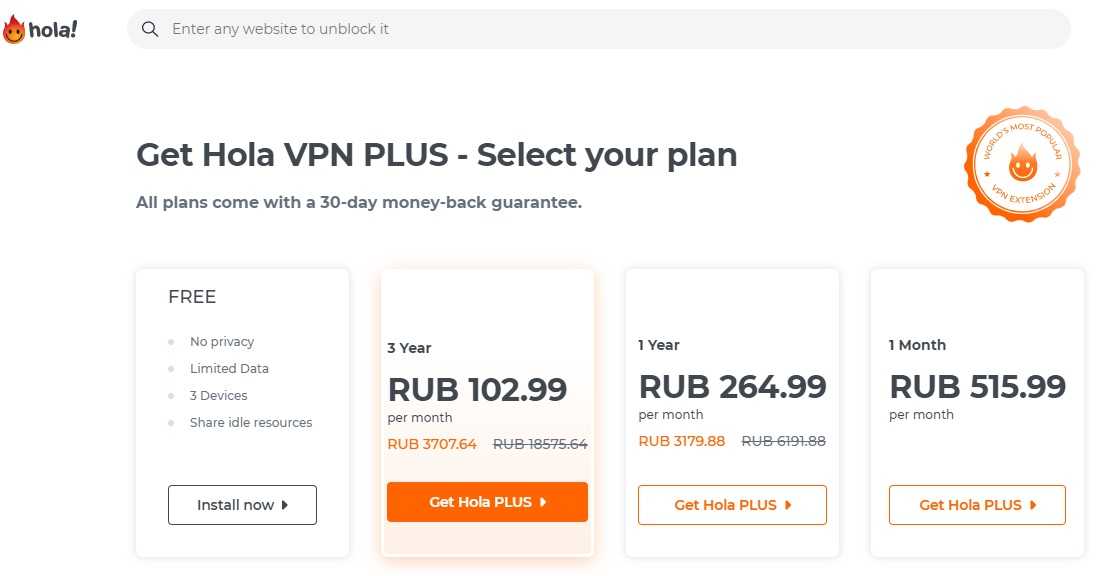Select the FREE plan heading
Image resolution: width=1116 pixels, height=576 pixels.
click(x=192, y=297)
